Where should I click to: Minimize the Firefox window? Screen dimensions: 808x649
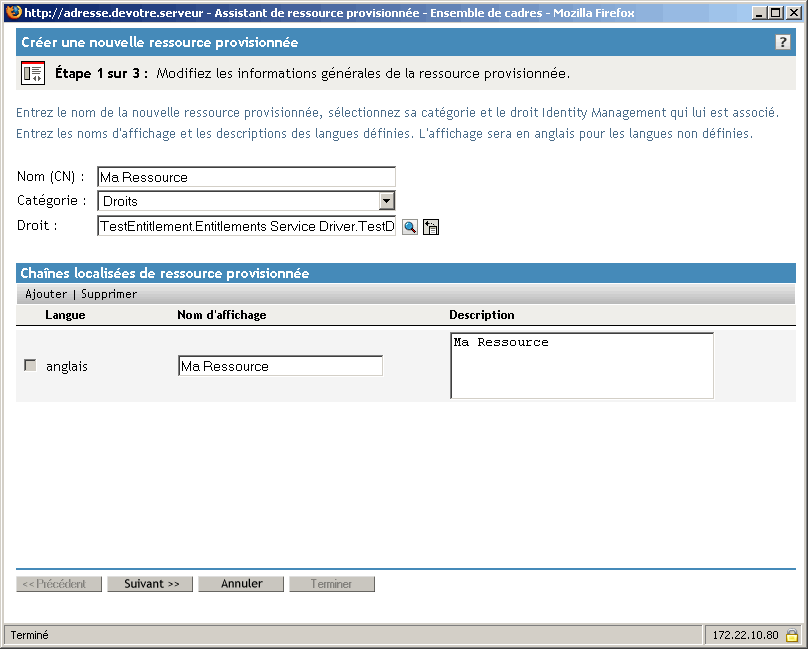tap(759, 13)
